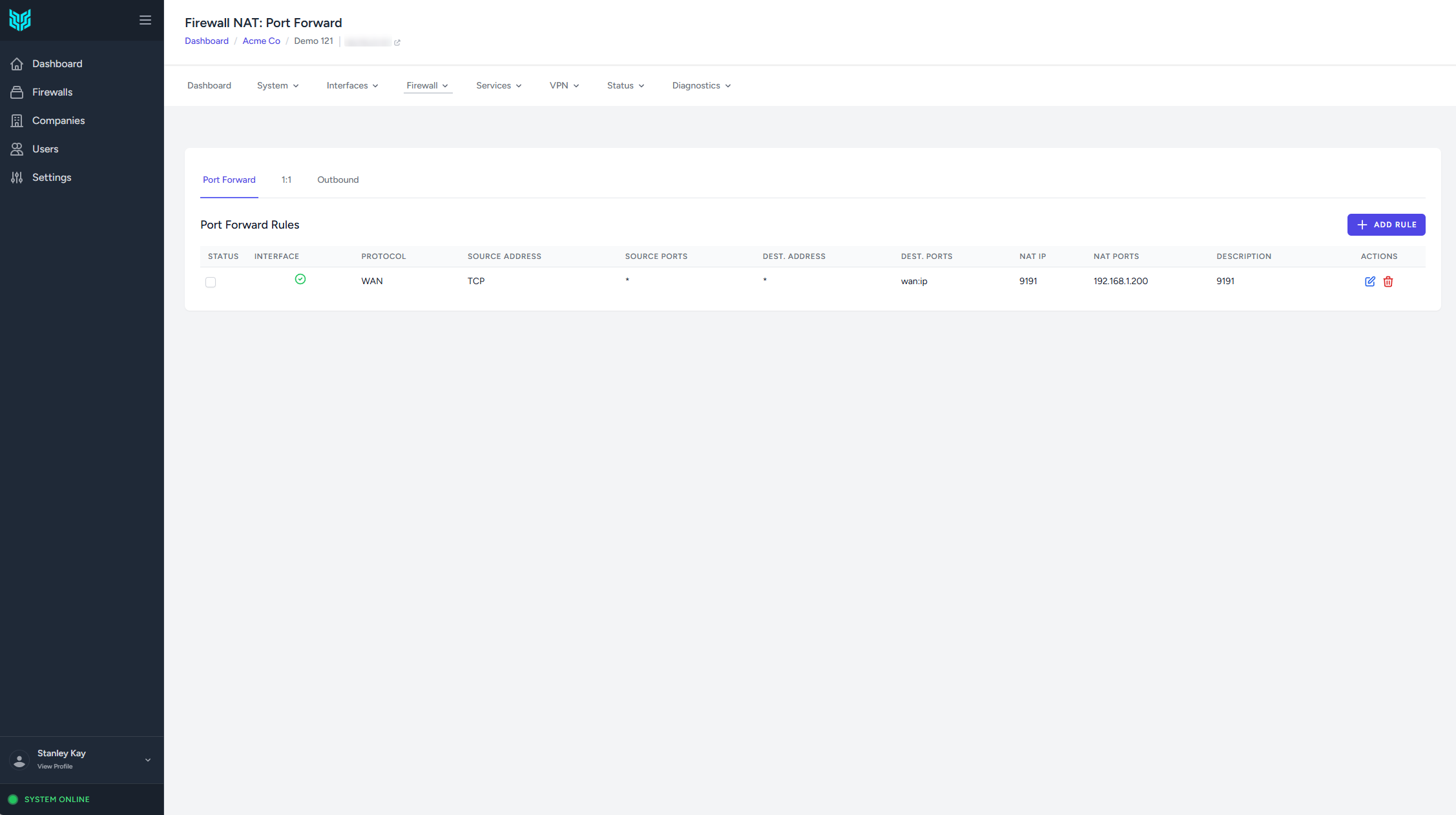
Task: Click green enabled status icon on WAN rule
Action: 300,279
